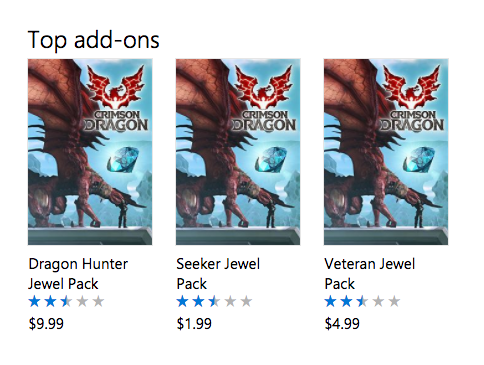Select the $4.99 price label
The image size is (484, 365).
click(342, 324)
